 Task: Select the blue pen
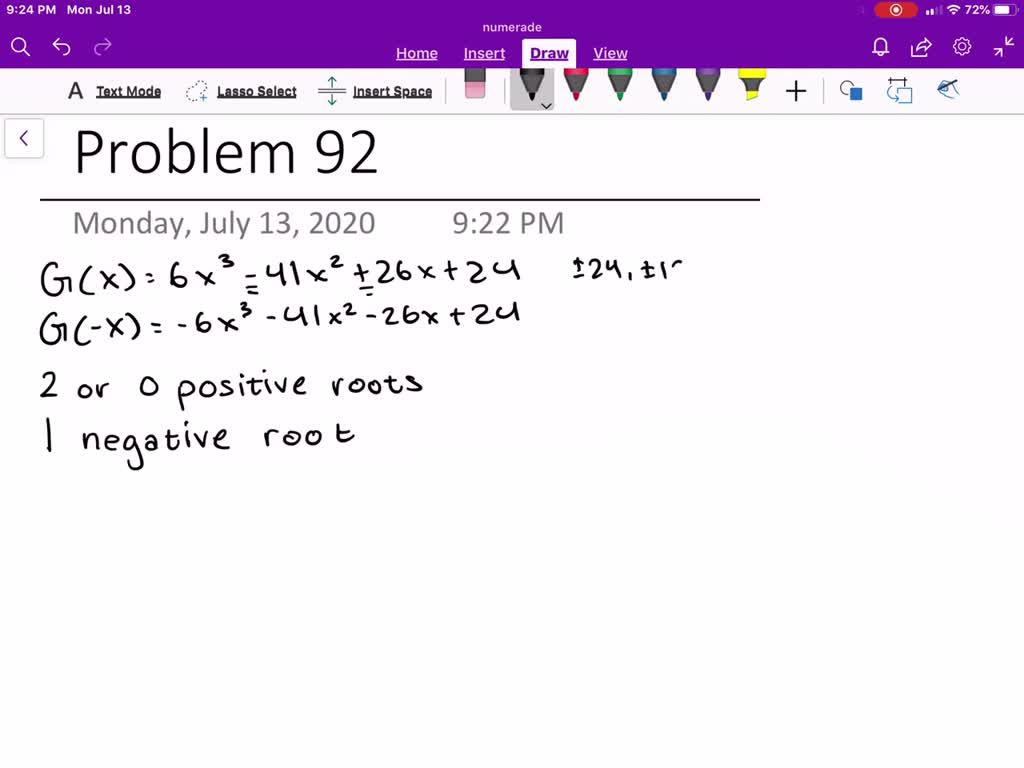click(664, 85)
